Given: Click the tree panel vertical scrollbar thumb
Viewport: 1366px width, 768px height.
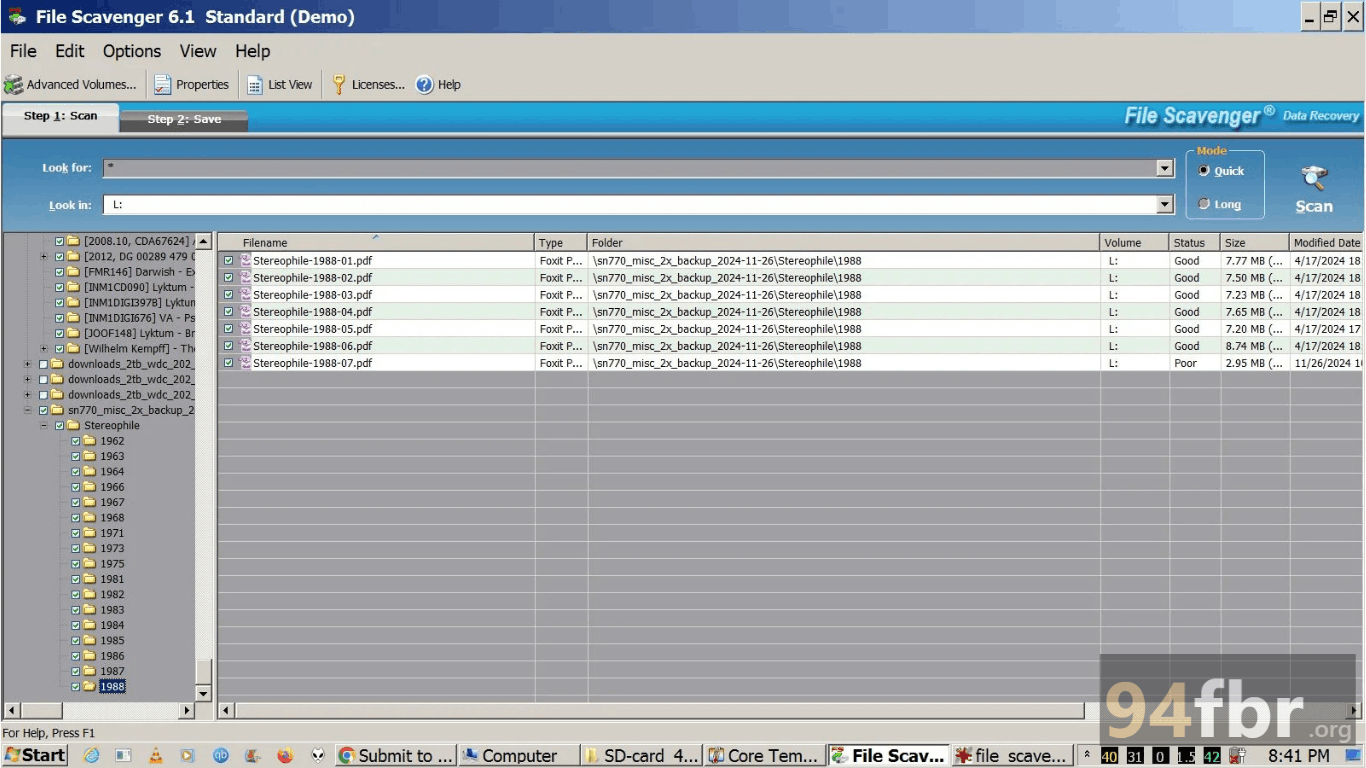Looking at the screenshot, I should point(204,671).
